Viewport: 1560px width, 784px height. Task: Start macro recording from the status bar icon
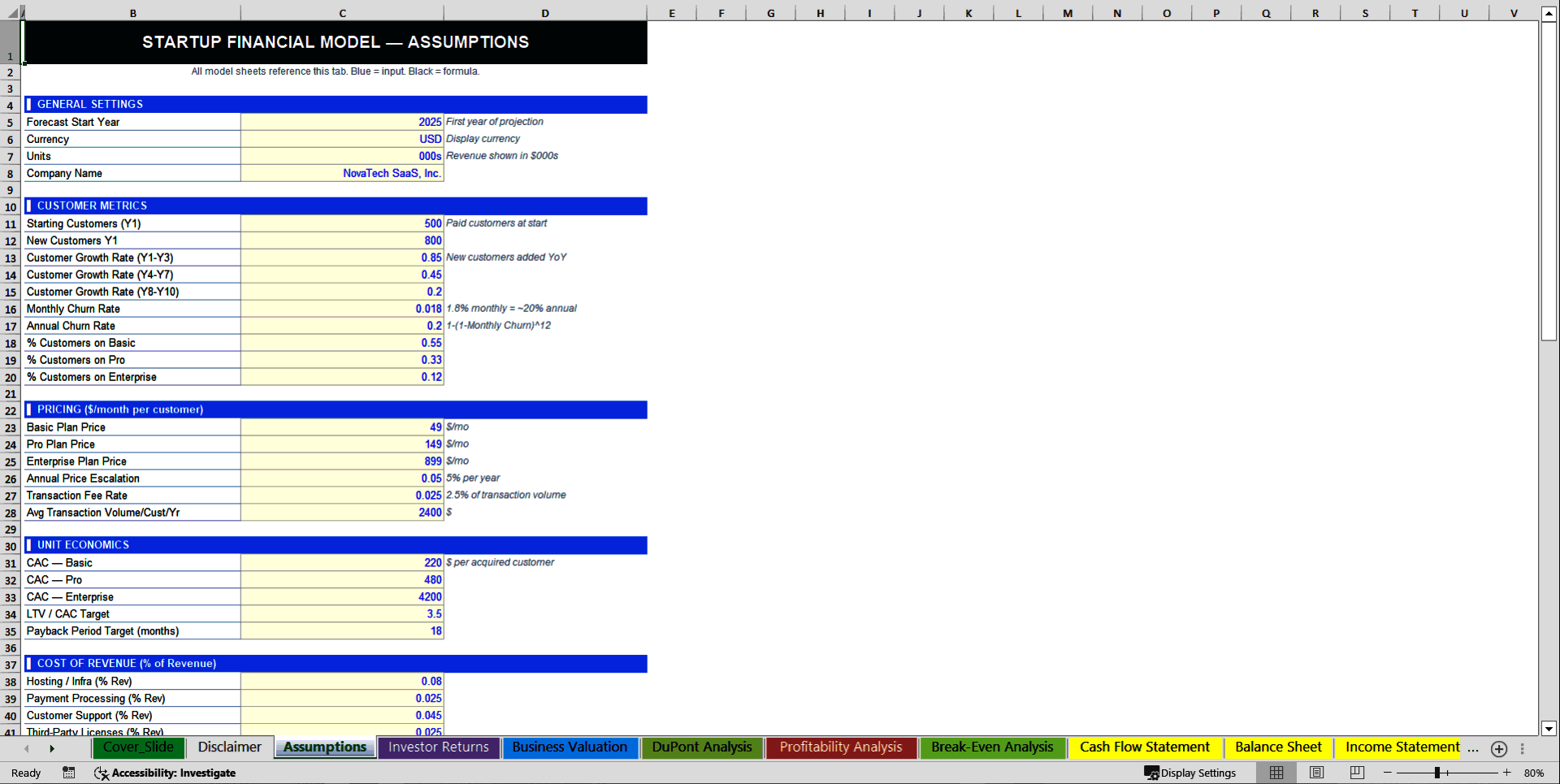click(69, 773)
